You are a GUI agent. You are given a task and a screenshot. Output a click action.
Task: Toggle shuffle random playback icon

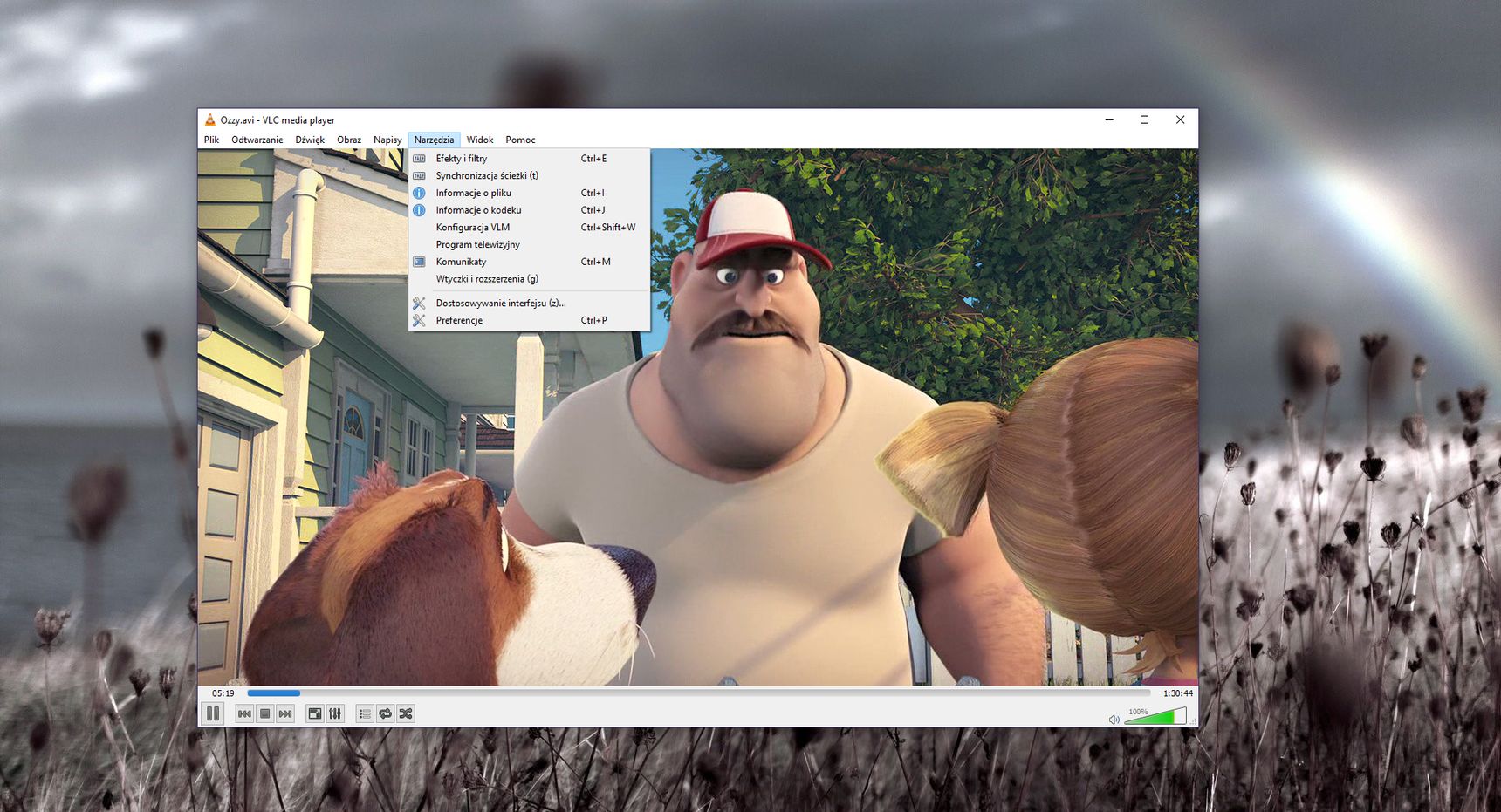point(406,713)
